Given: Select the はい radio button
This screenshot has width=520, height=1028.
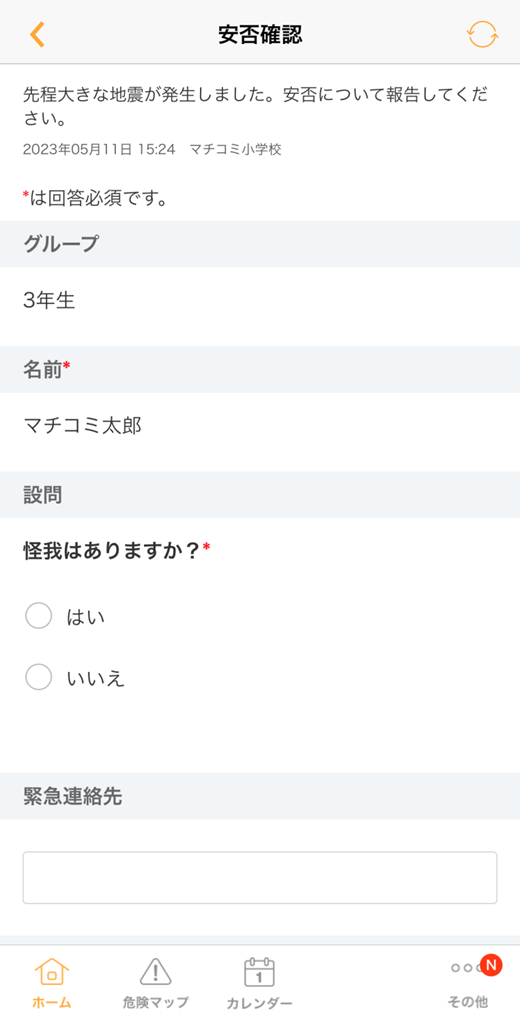Looking at the screenshot, I should 39,616.
